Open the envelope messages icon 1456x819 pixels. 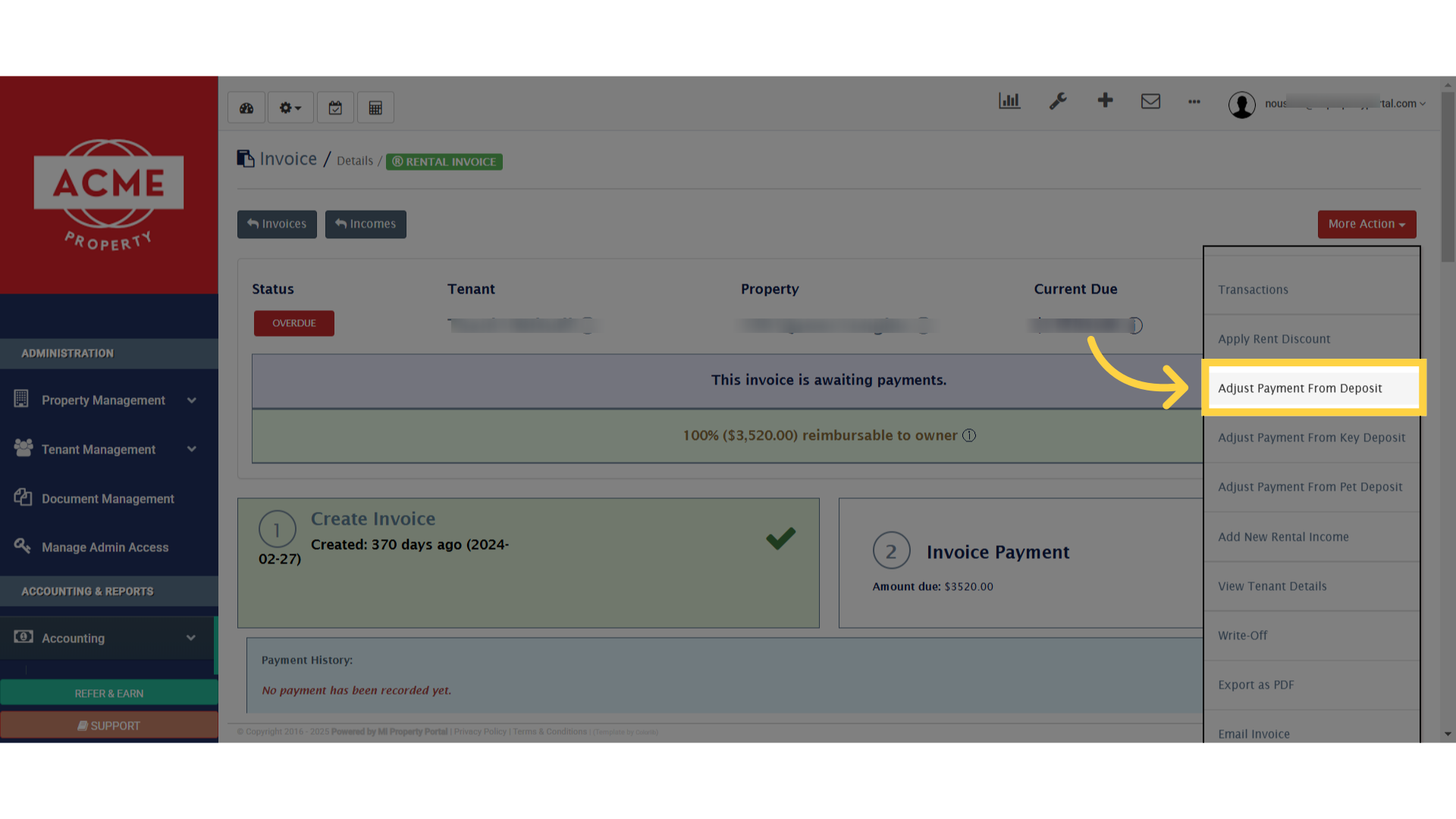(1150, 101)
